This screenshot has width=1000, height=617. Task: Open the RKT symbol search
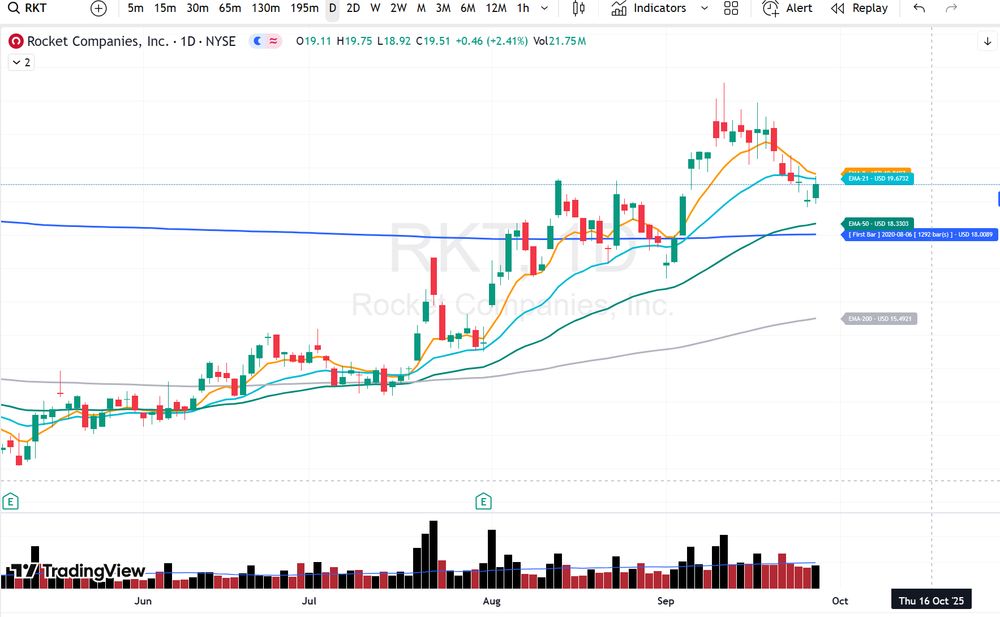coord(27,8)
